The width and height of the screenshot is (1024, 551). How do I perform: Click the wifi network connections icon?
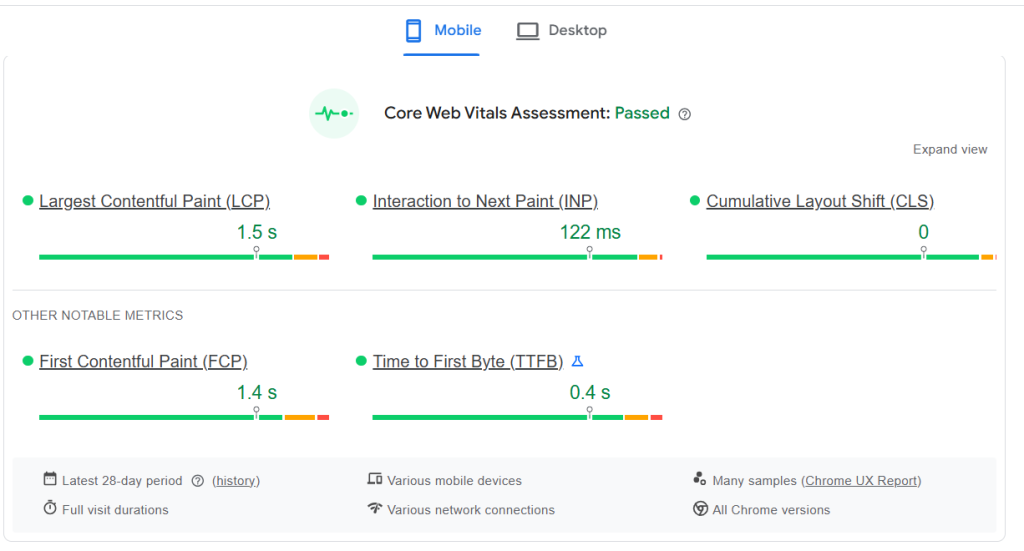[x=375, y=509]
